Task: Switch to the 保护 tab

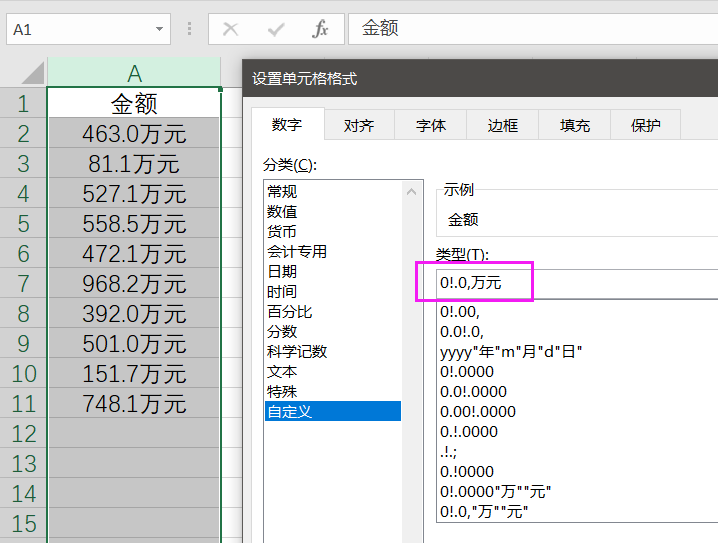Action: coord(646,125)
